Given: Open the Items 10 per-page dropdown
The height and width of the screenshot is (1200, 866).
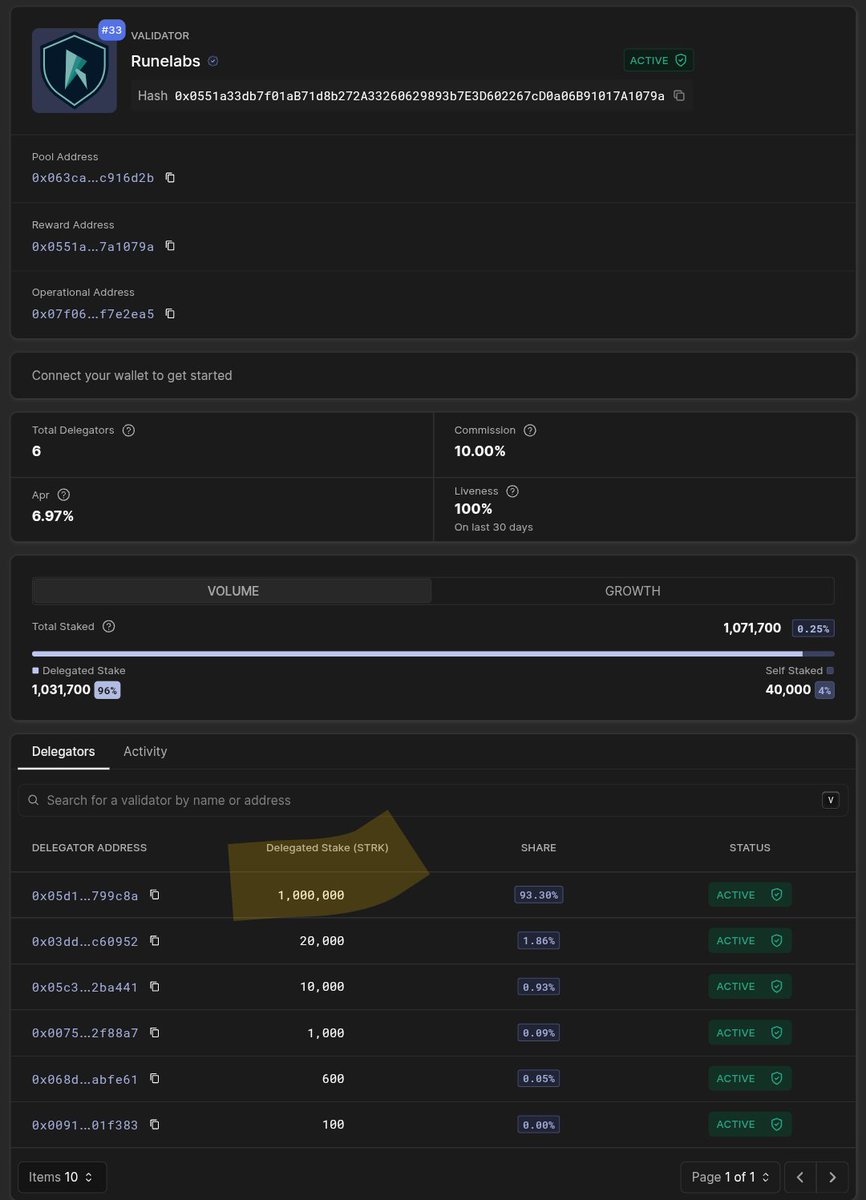Looking at the screenshot, I should 62,1177.
